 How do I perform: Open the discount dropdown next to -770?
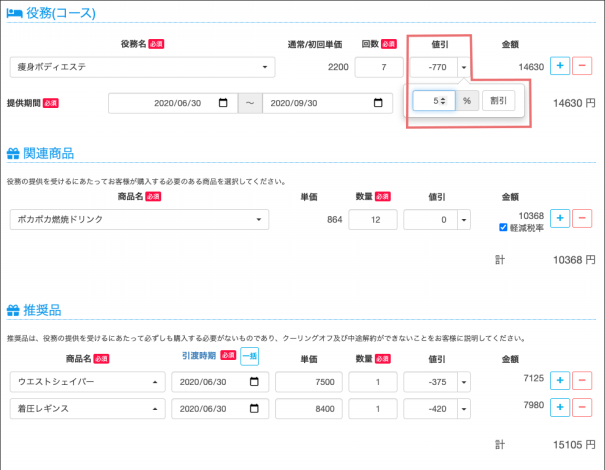click(464, 67)
